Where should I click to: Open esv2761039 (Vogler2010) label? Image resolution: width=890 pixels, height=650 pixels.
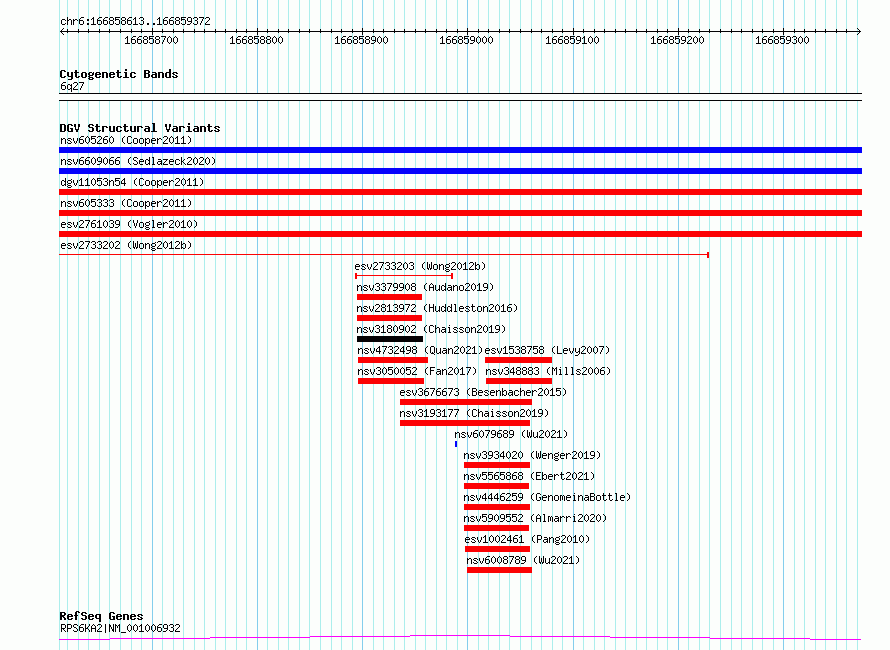tap(129, 224)
